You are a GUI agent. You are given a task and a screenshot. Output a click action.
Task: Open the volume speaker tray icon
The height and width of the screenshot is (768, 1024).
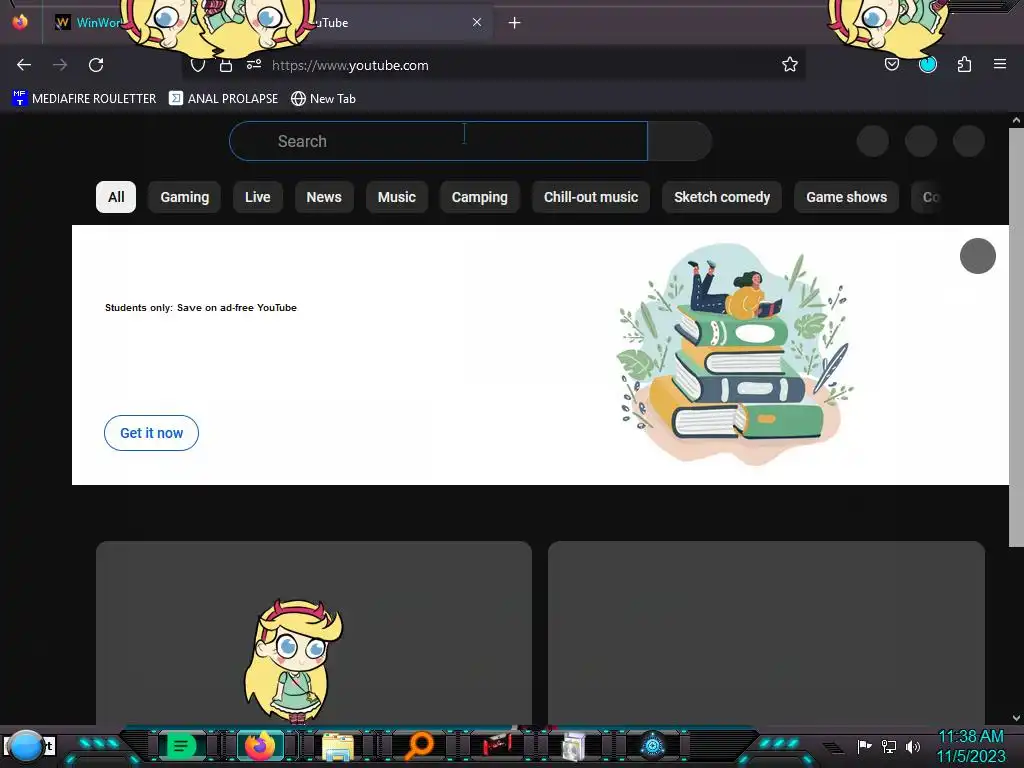(x=912, y=746)
